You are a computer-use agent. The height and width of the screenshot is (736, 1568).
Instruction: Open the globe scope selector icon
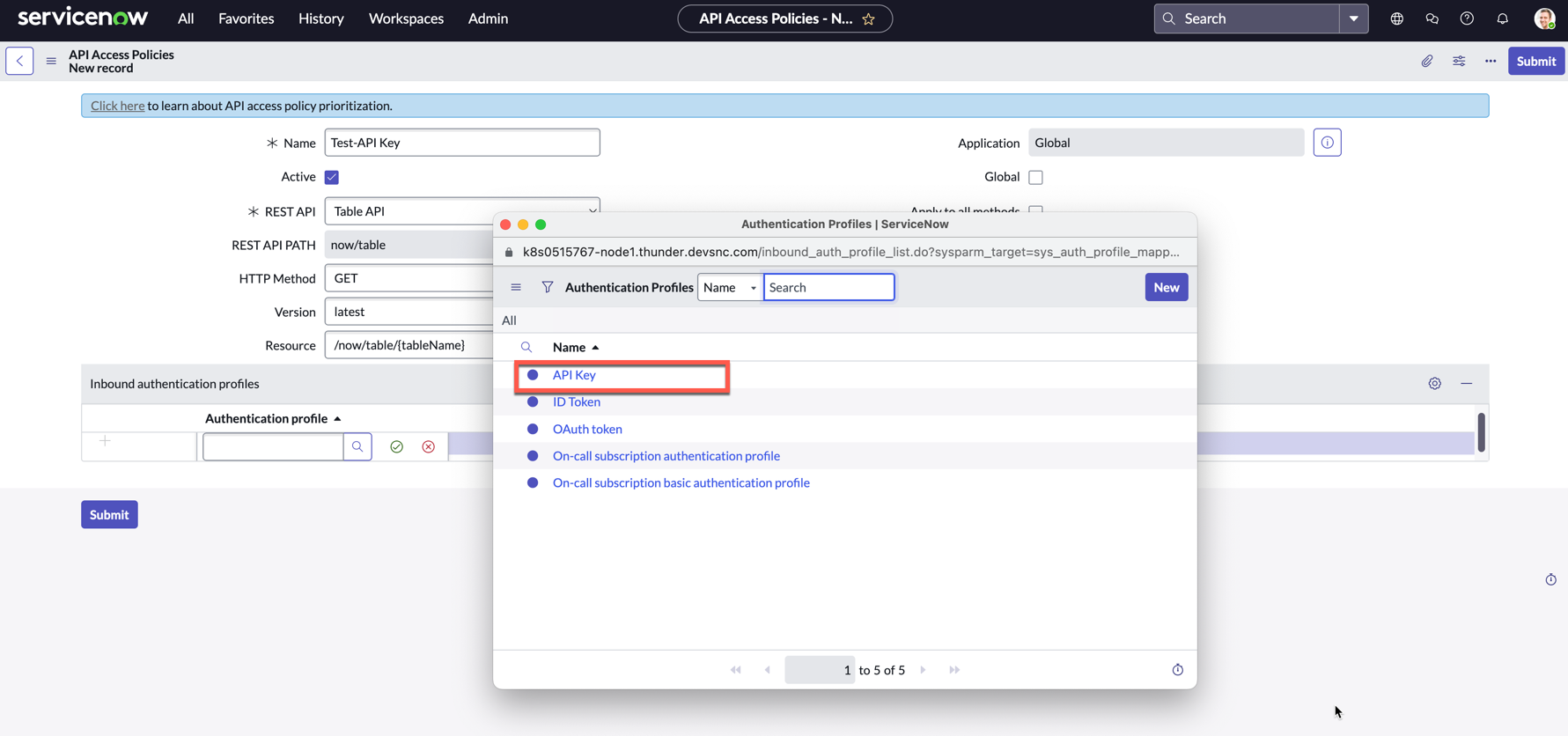point(1397,18)
